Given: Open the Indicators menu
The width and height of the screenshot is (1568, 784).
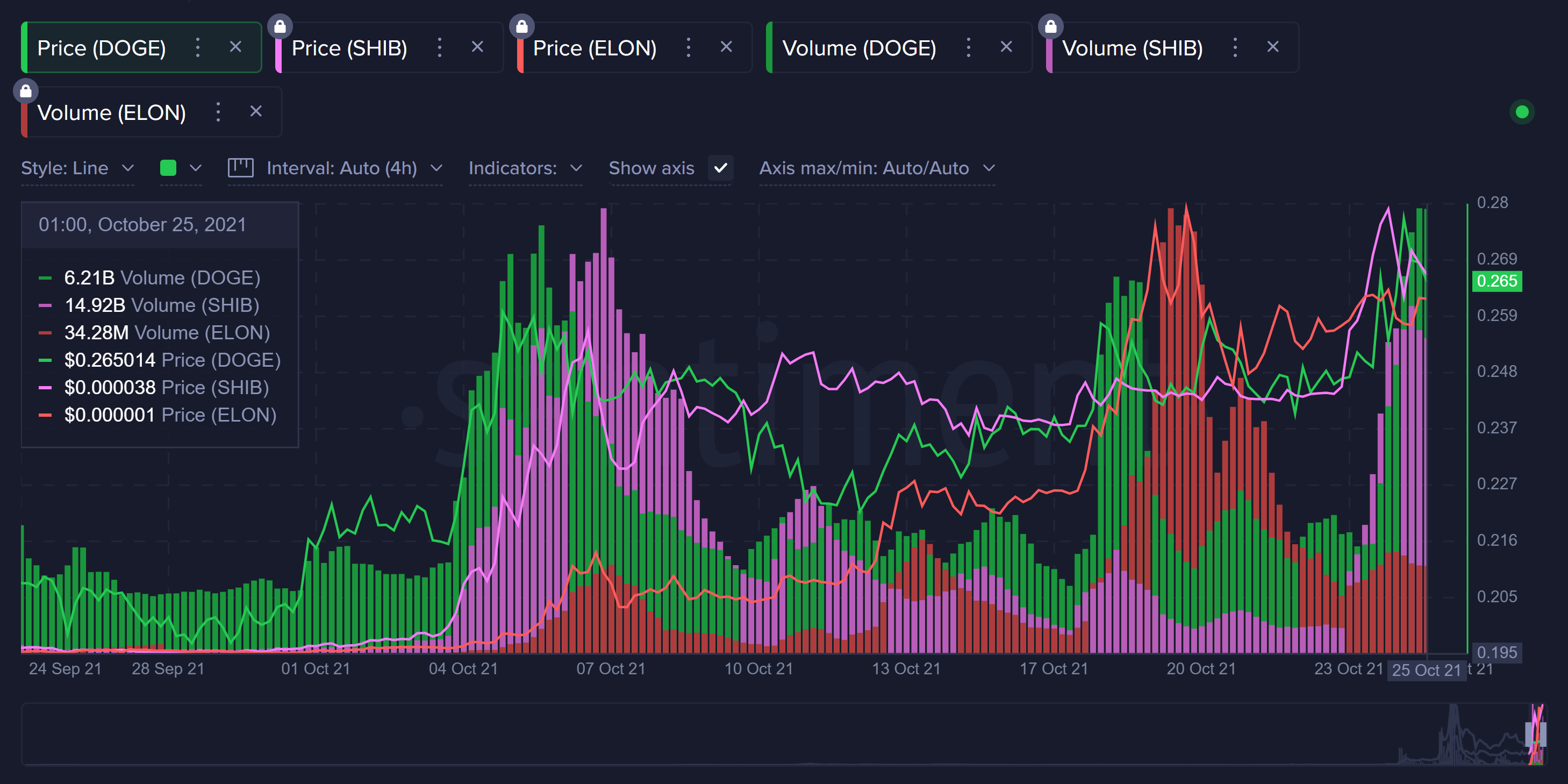Looking at the screenshot, I should point(525,168).
